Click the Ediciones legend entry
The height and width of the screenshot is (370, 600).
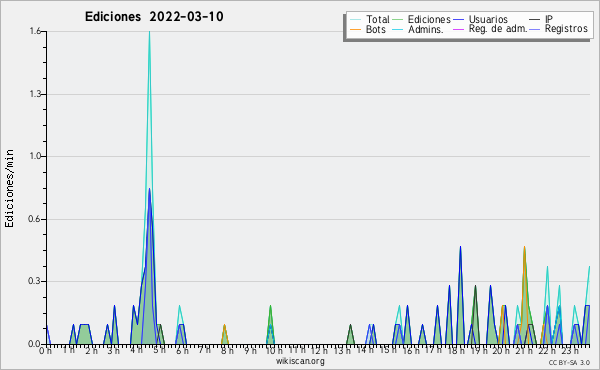tap(422, 19)
